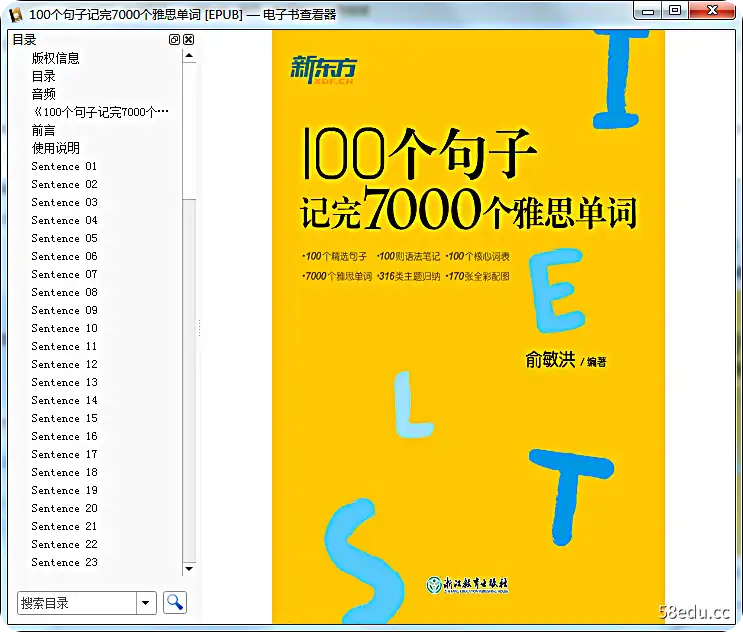Select Sentence 10 in contents
The height and width of the screenshot is (632, 743).
click(x=64, y=328)
